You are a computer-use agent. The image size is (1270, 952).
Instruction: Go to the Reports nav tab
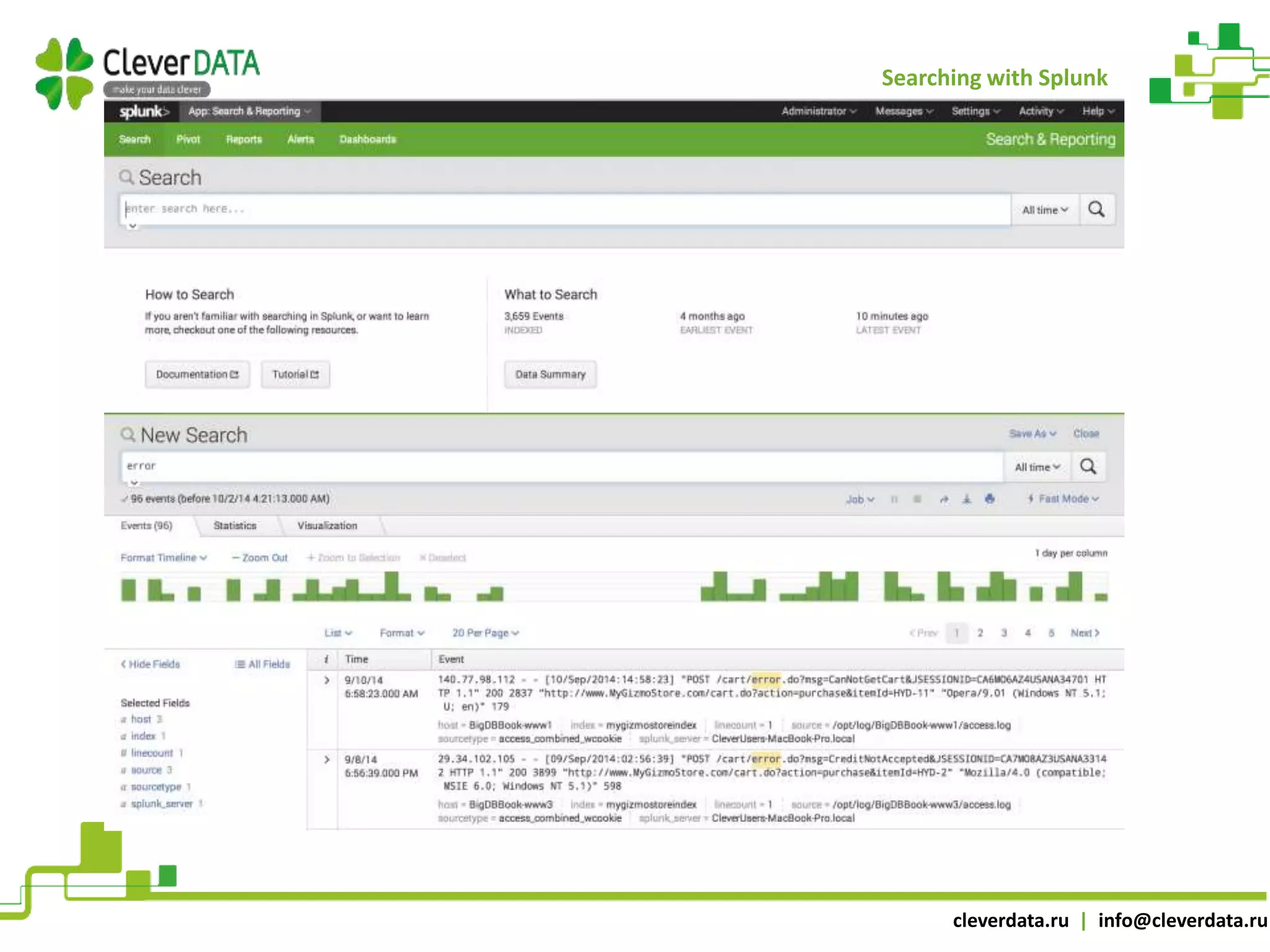point(244,139)
